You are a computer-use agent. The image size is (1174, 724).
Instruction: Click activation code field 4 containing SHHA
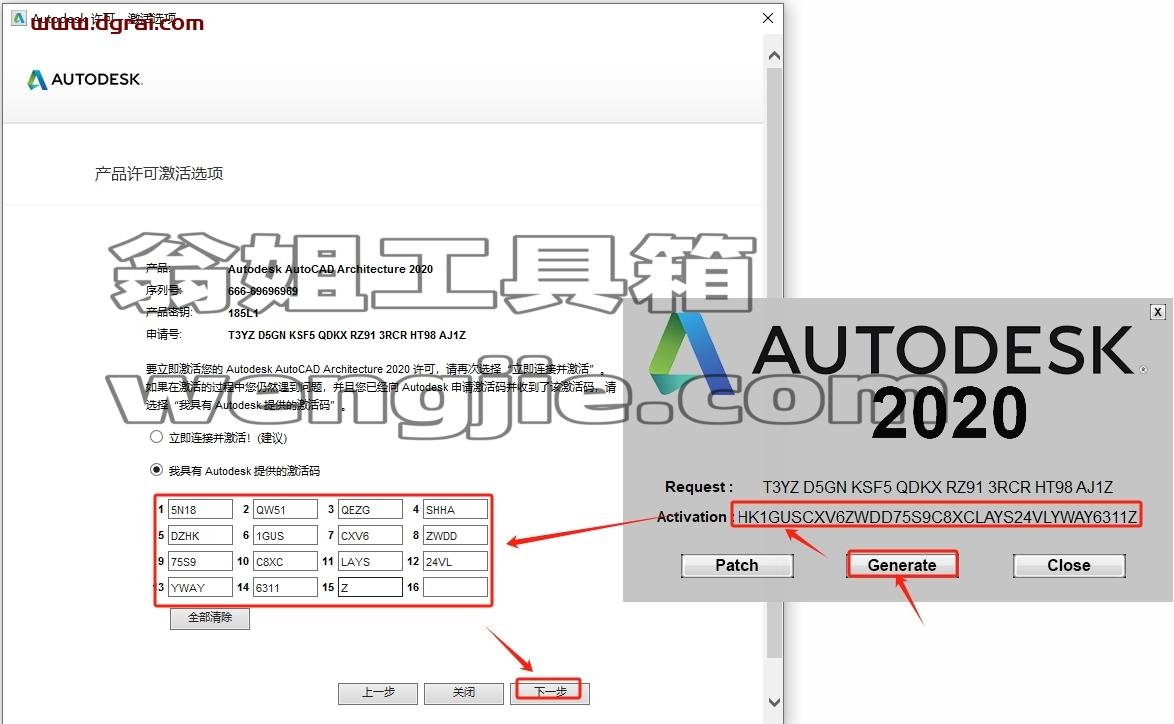[455, 510]
